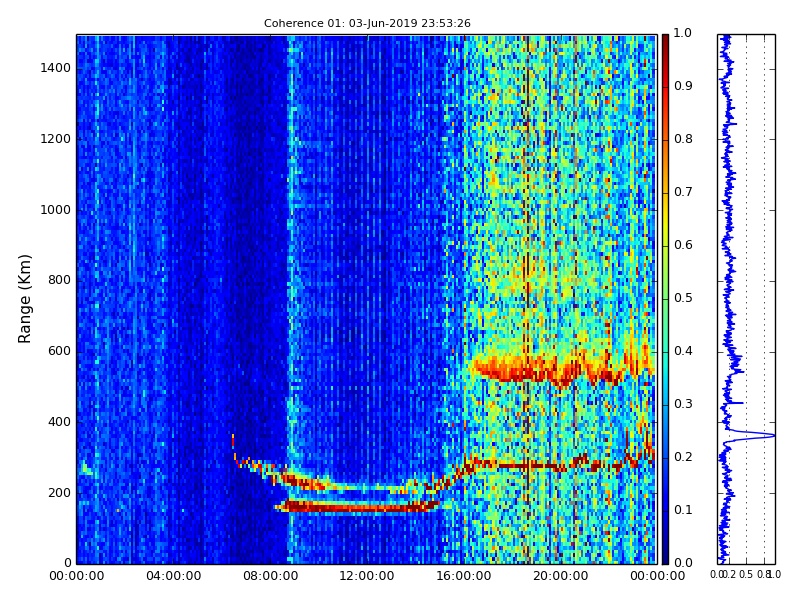Click the colorbar 0.4 tick label
This screenshot has width=800, height=600.
point(683,351)
